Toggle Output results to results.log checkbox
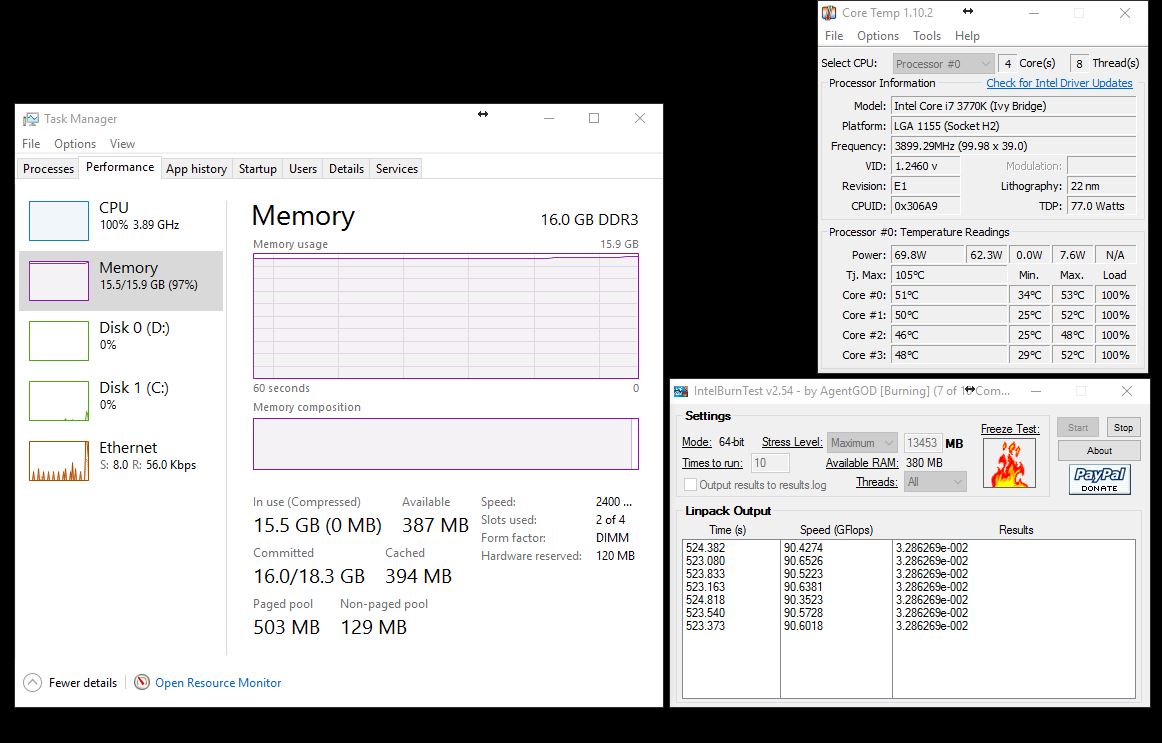This screenshot has height=743, width=1162. (x=691, y=484)
